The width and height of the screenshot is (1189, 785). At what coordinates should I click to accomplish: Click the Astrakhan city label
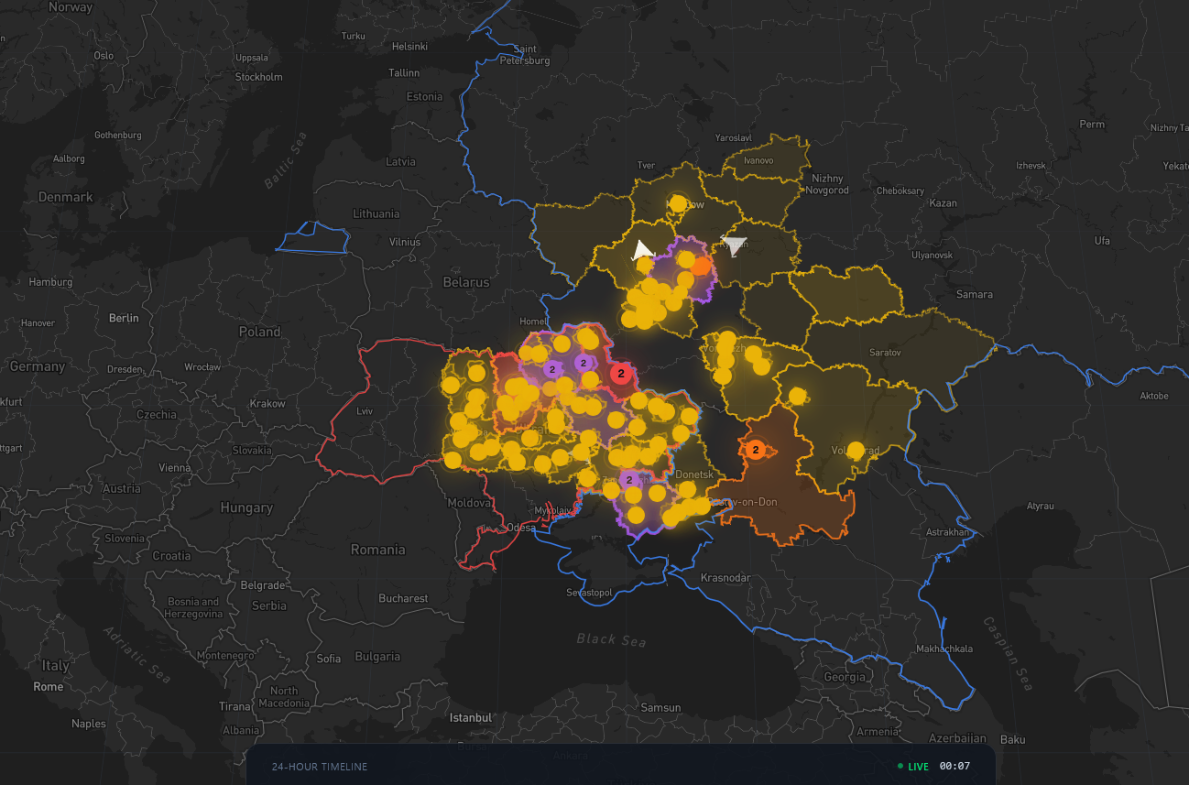947,532
